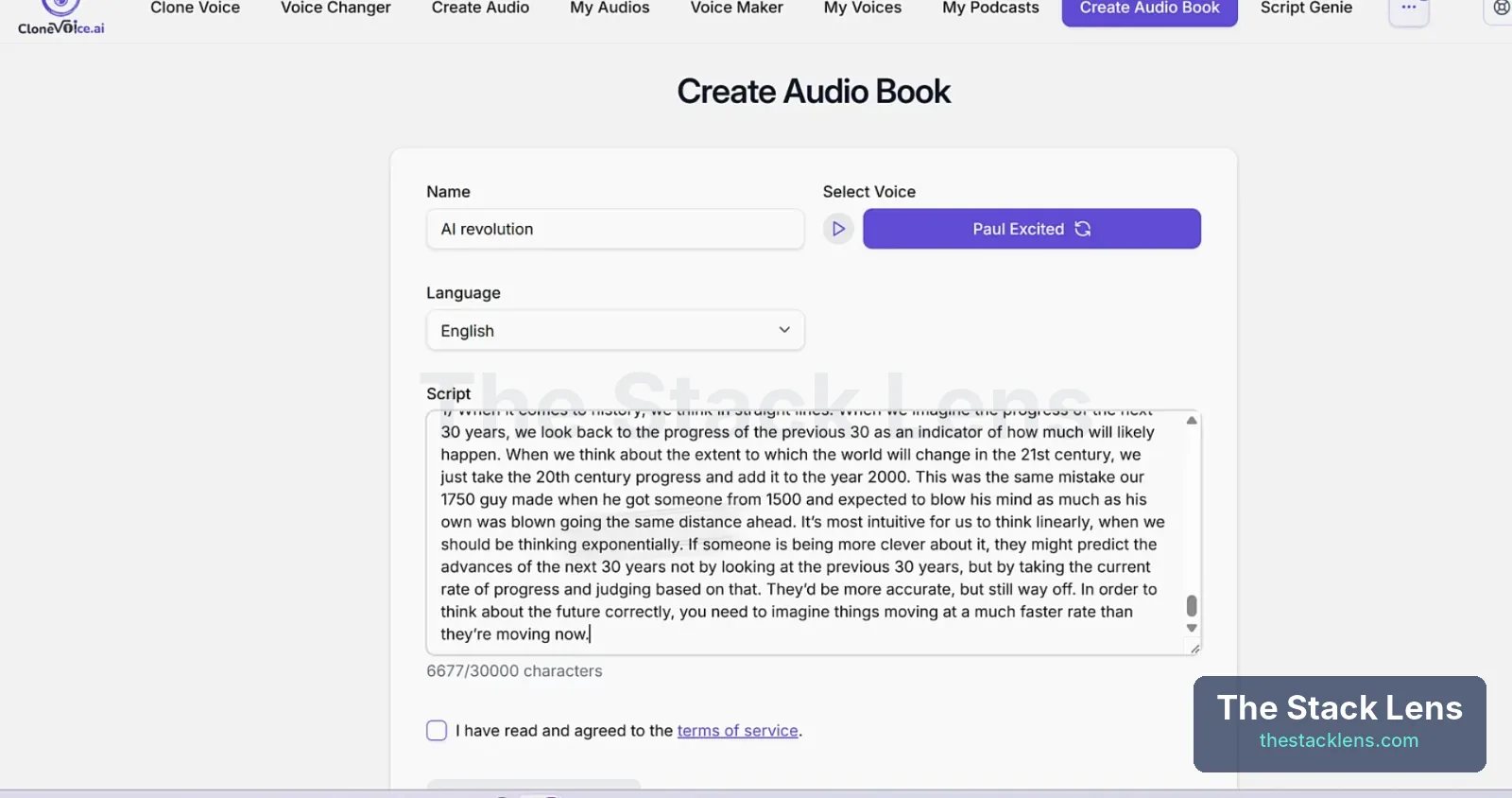Open the three-dots more menu
Image resolution: width=1512 pixels, height=798 pixels.
click(x=1409, y=9)
